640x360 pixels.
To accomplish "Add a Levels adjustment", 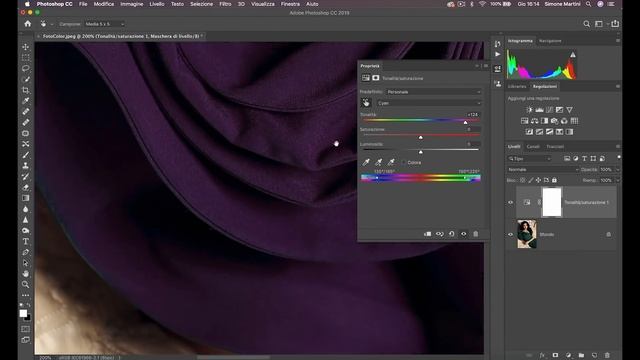I will (540, 110).
